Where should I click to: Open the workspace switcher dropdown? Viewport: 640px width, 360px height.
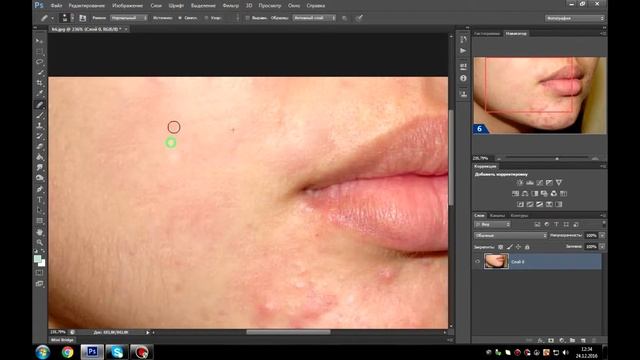(x=575, y=18)
